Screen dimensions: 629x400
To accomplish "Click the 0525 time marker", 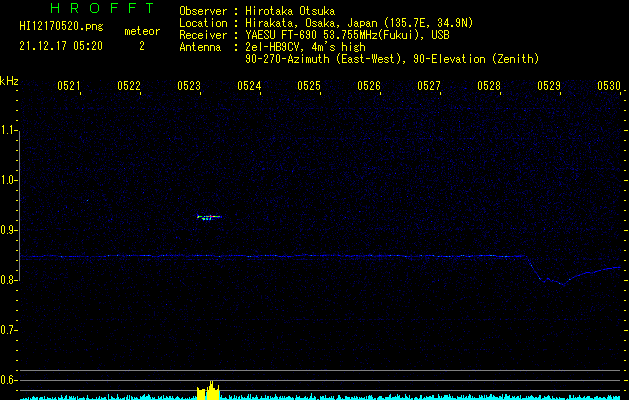I will [x=309, y=85].
